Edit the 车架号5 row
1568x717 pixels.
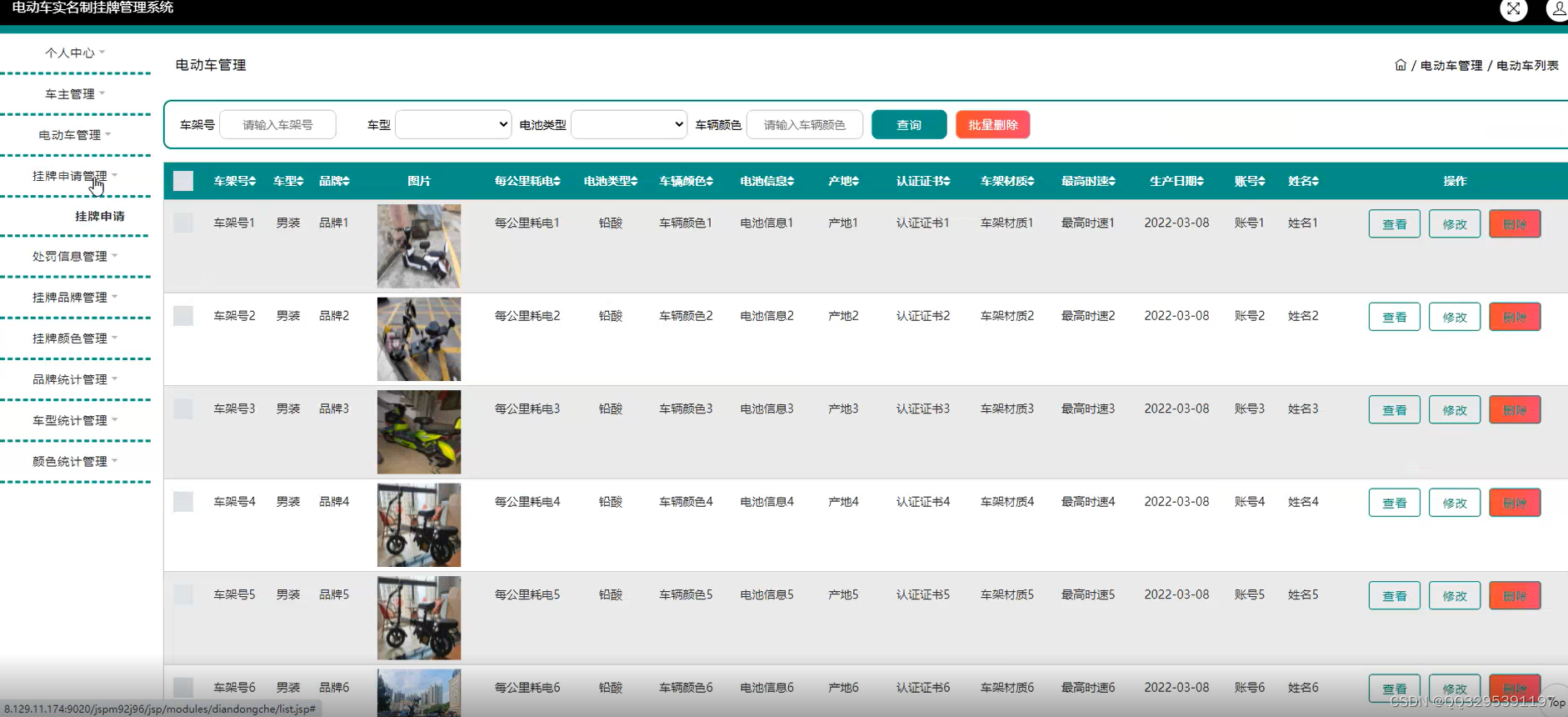pyautogui.click(x=1455, y=595)
